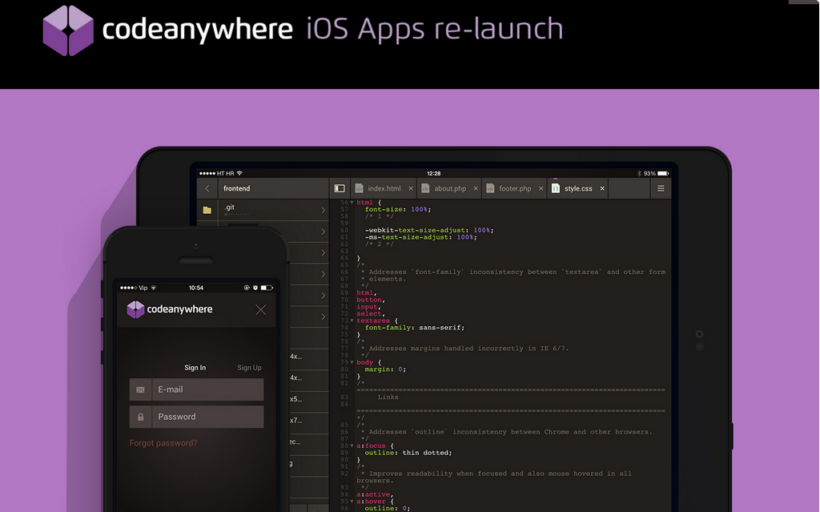Select the style.css tab
The width and height of the screenshot is (820, 512).
[x=578, y=188]
